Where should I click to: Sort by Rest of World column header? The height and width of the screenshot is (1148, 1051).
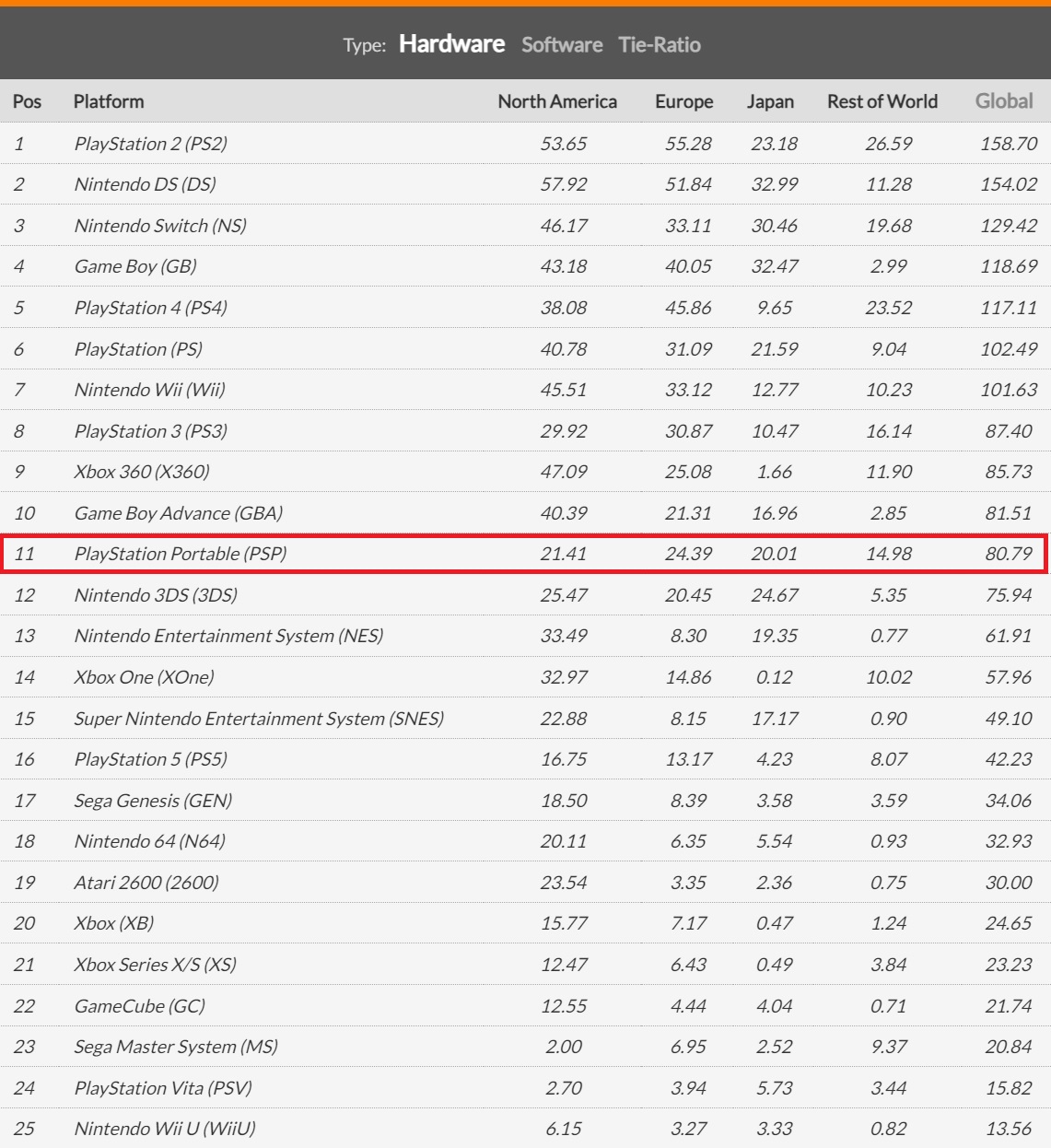point(882,101)
